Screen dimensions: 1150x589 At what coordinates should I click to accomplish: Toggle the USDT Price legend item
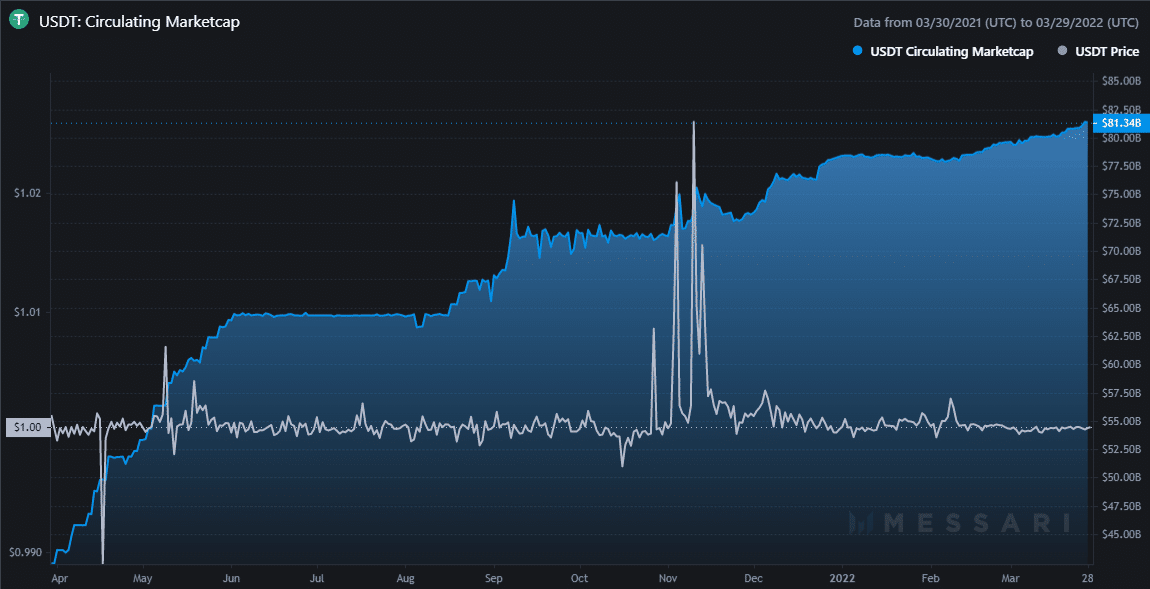point(1098,52)
